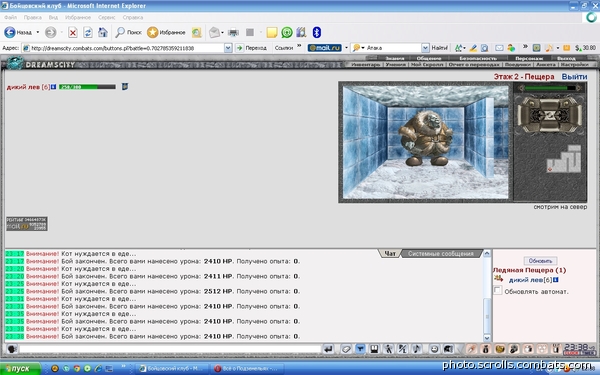
Task: Click the Выйти link to leave cave
Action: click(574, 77)
